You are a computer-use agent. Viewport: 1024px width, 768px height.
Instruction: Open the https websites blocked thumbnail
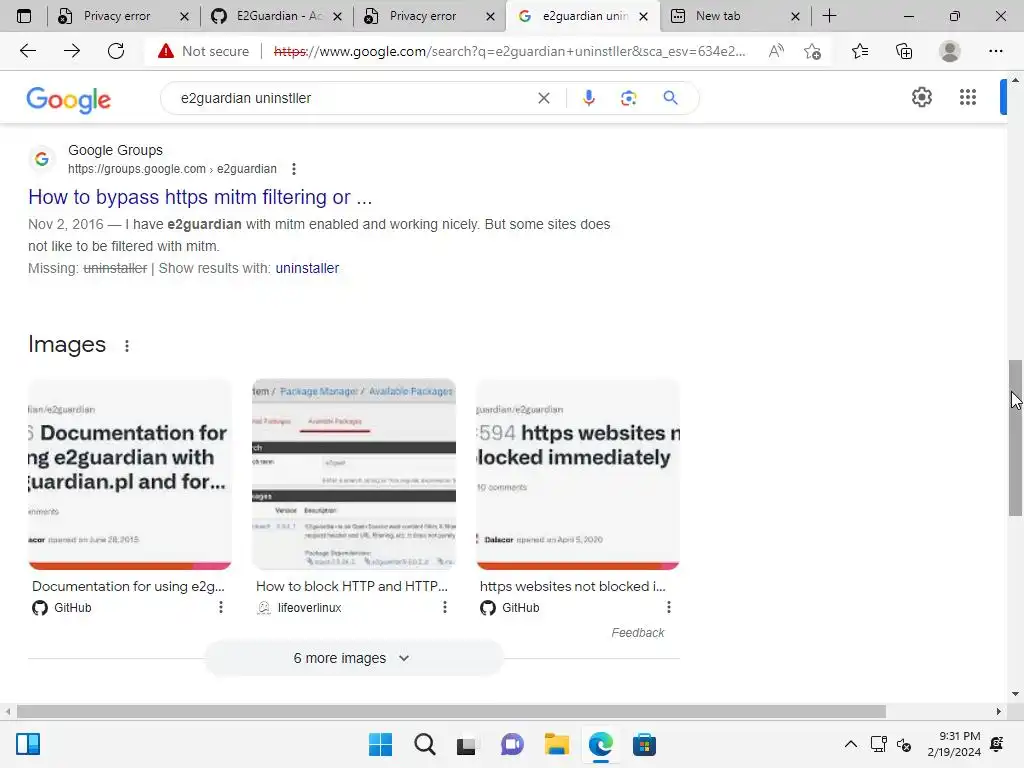coord(578,474)
